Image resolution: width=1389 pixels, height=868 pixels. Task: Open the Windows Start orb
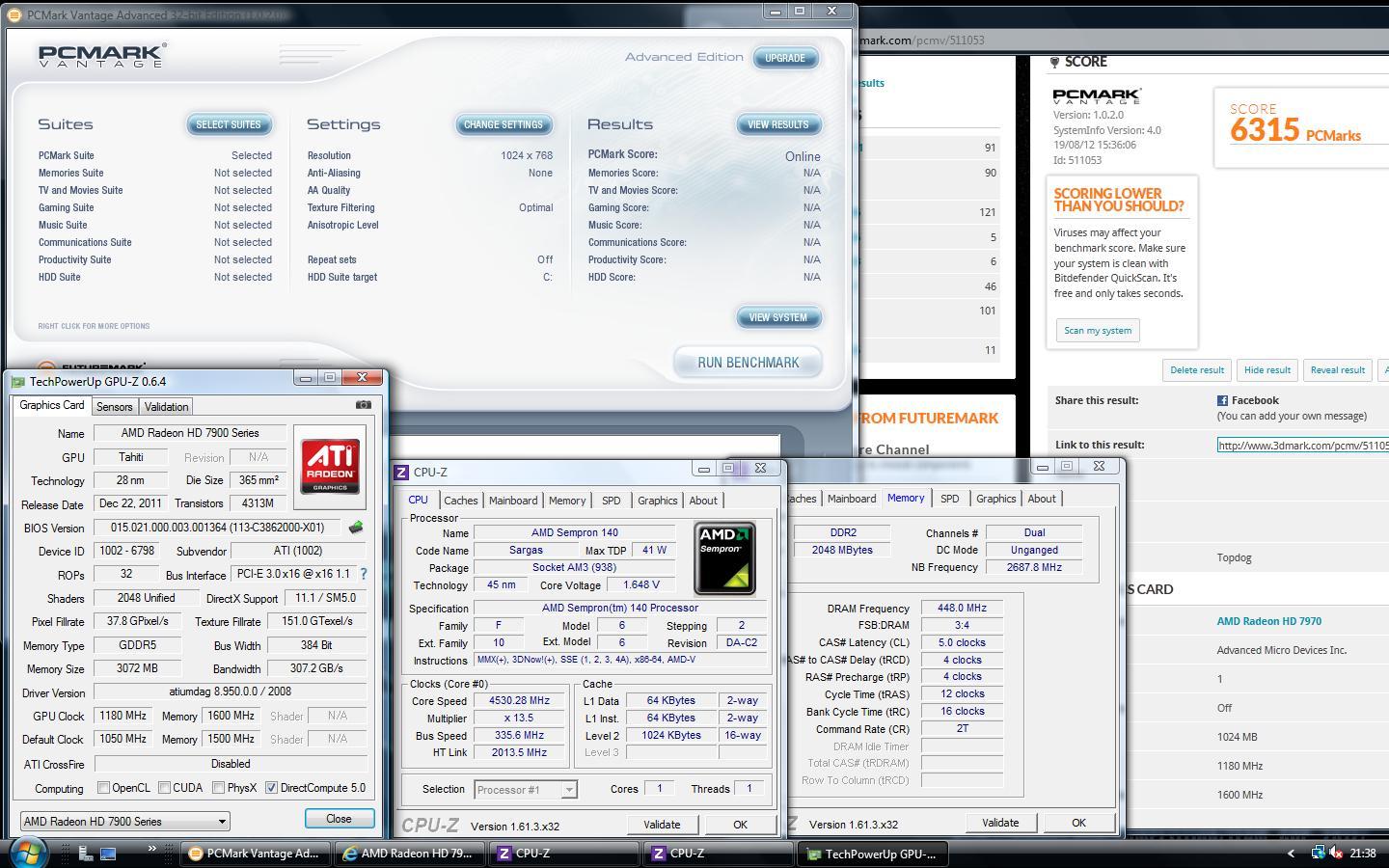(x=29, y=853)
